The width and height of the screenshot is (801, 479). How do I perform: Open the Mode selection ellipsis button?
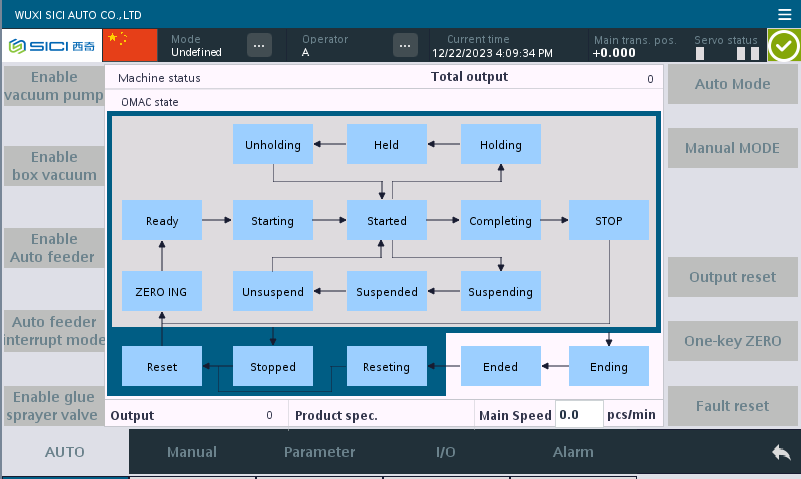point(259,45)
